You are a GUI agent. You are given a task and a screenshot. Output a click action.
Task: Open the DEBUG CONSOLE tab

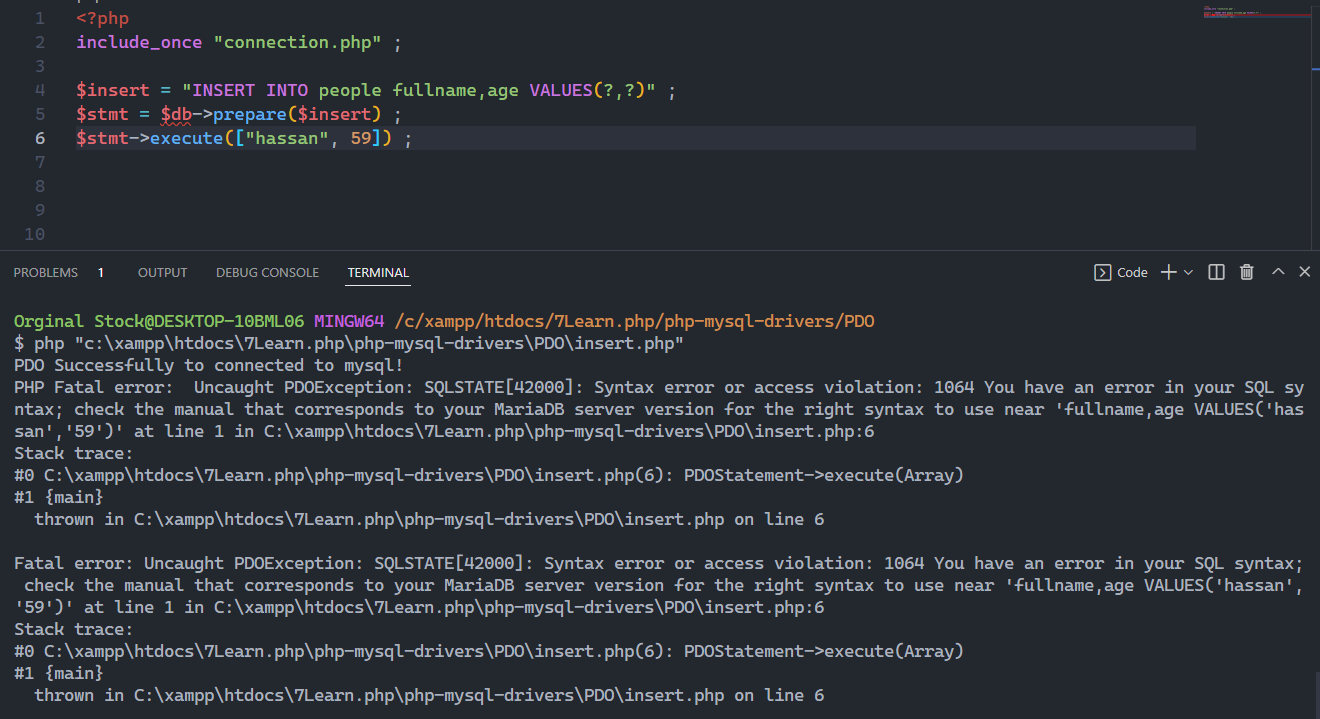coord(267,272)
